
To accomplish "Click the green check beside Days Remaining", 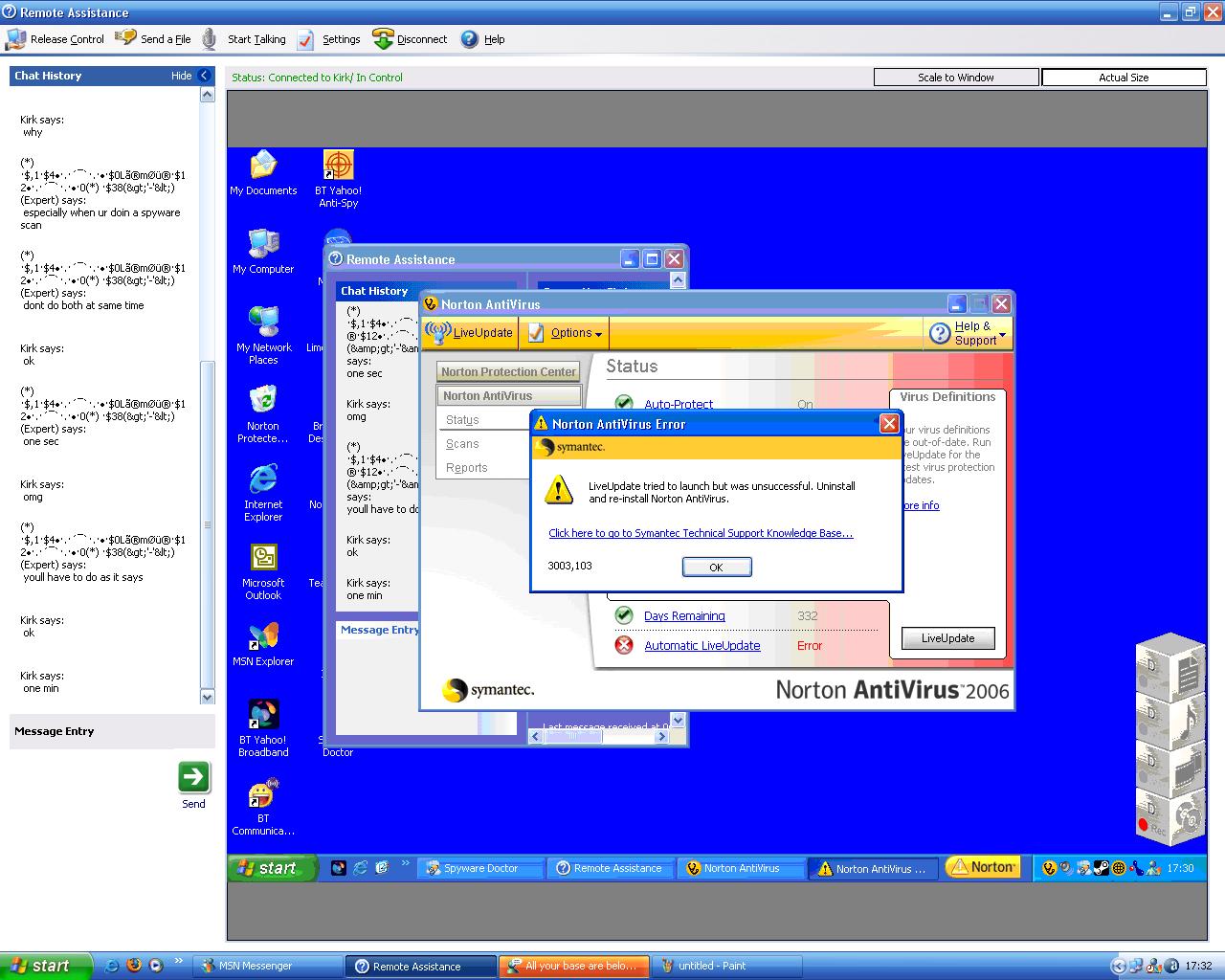I will point(624,615).
